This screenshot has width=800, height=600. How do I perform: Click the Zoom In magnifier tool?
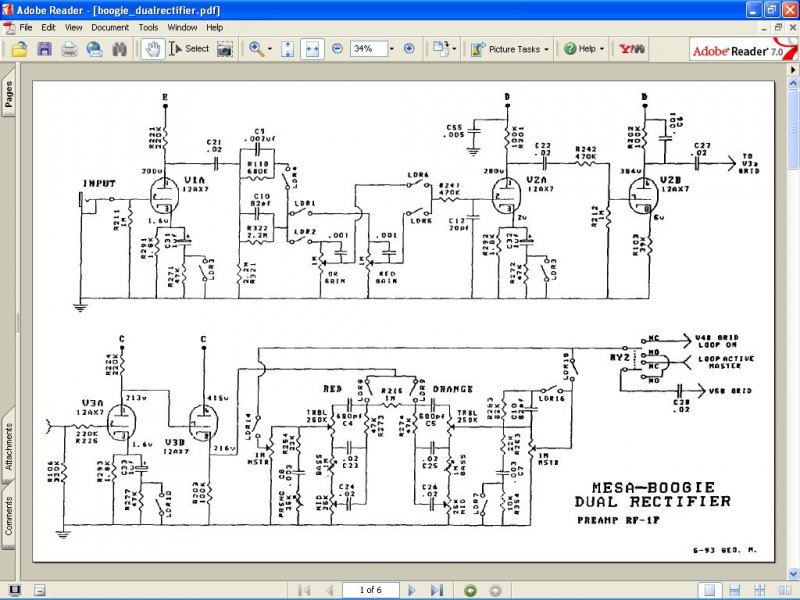pos(256,49)
